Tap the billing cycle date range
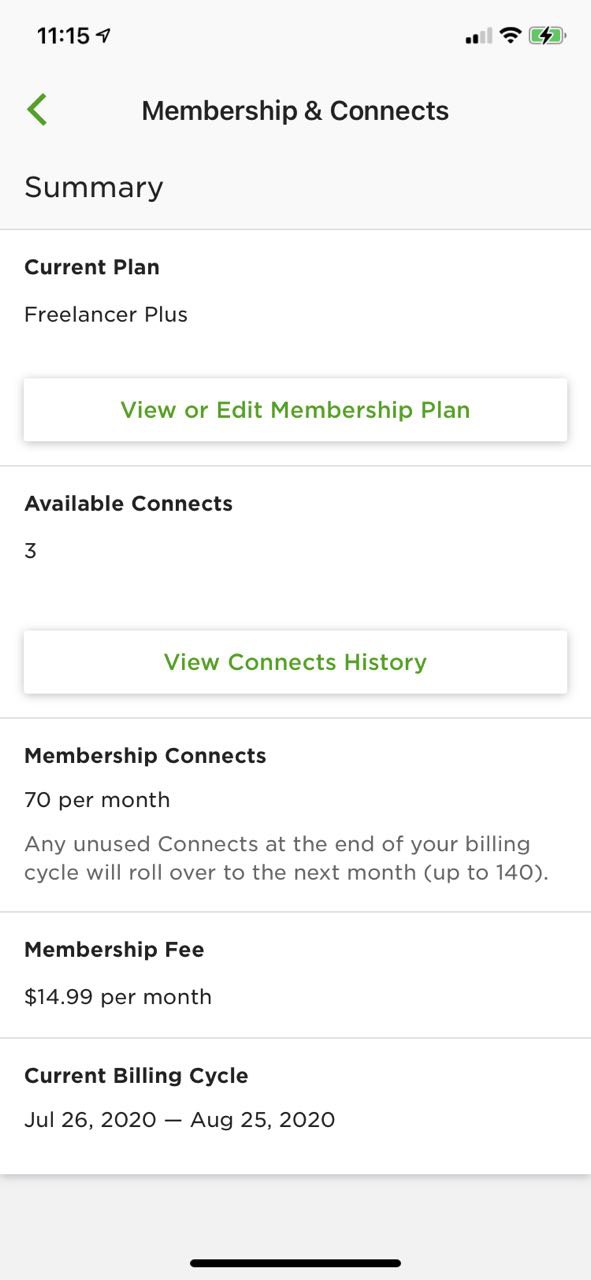Screen dimensions: 591x1280 179,1120
